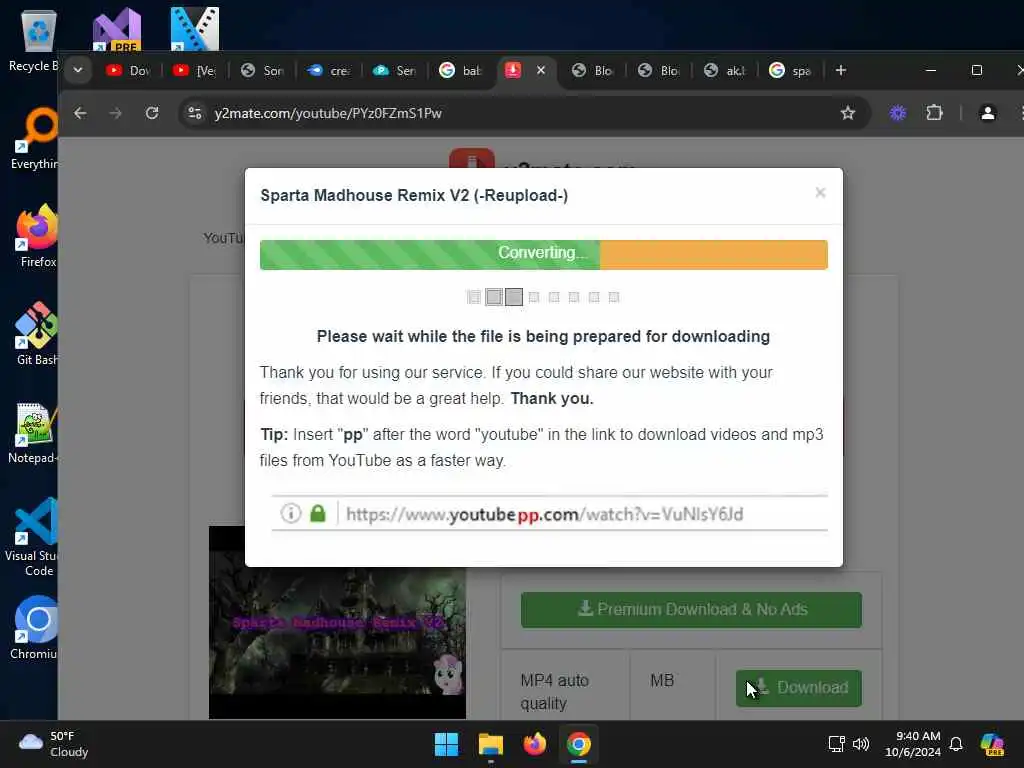Open Git Bash desktop shortcut
The height and width of the screenshot is (768, 1024).
(x=38, y=334)
